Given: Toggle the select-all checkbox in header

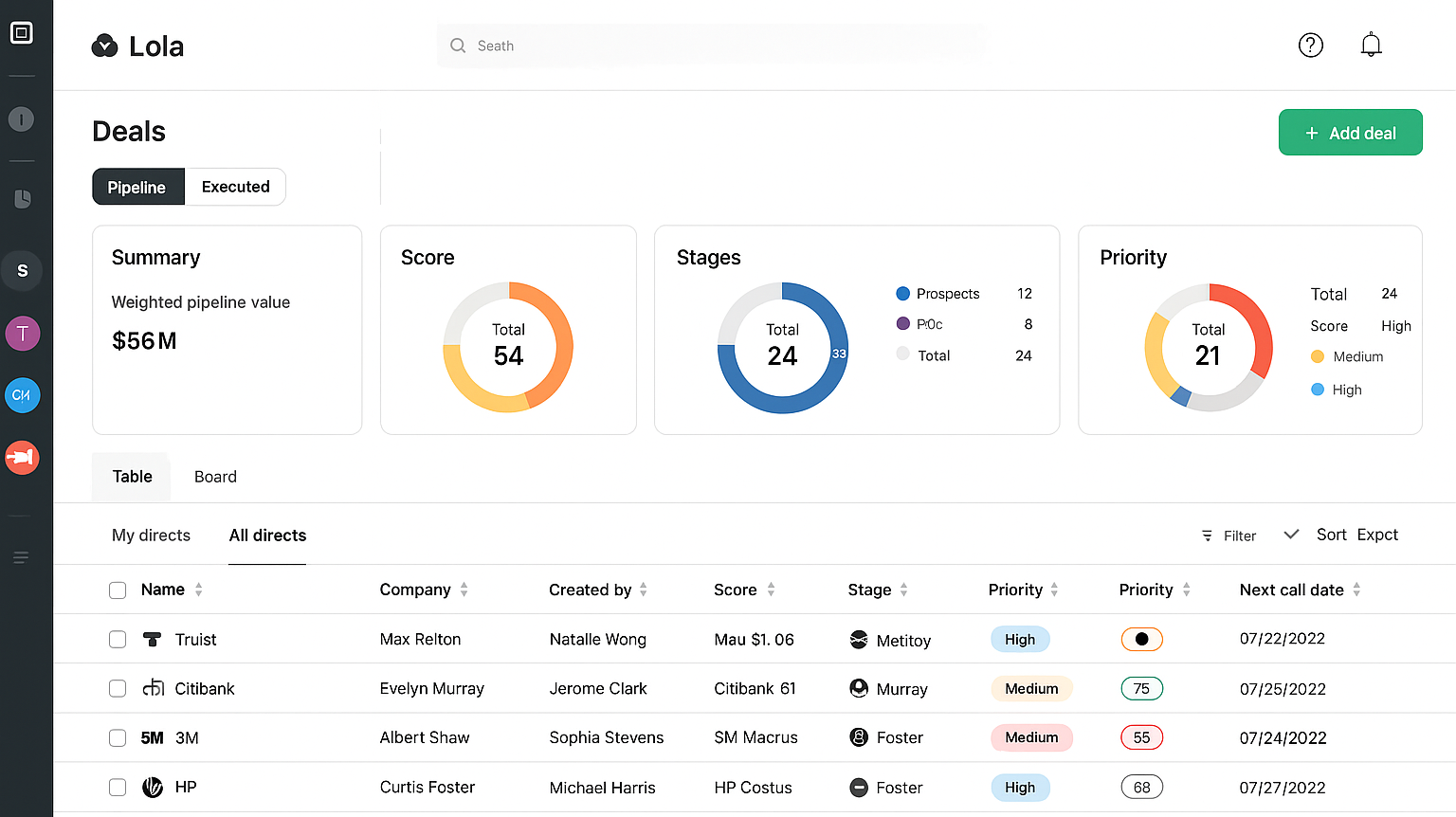Looking at the screenshot, I should [x=118, y=590].
